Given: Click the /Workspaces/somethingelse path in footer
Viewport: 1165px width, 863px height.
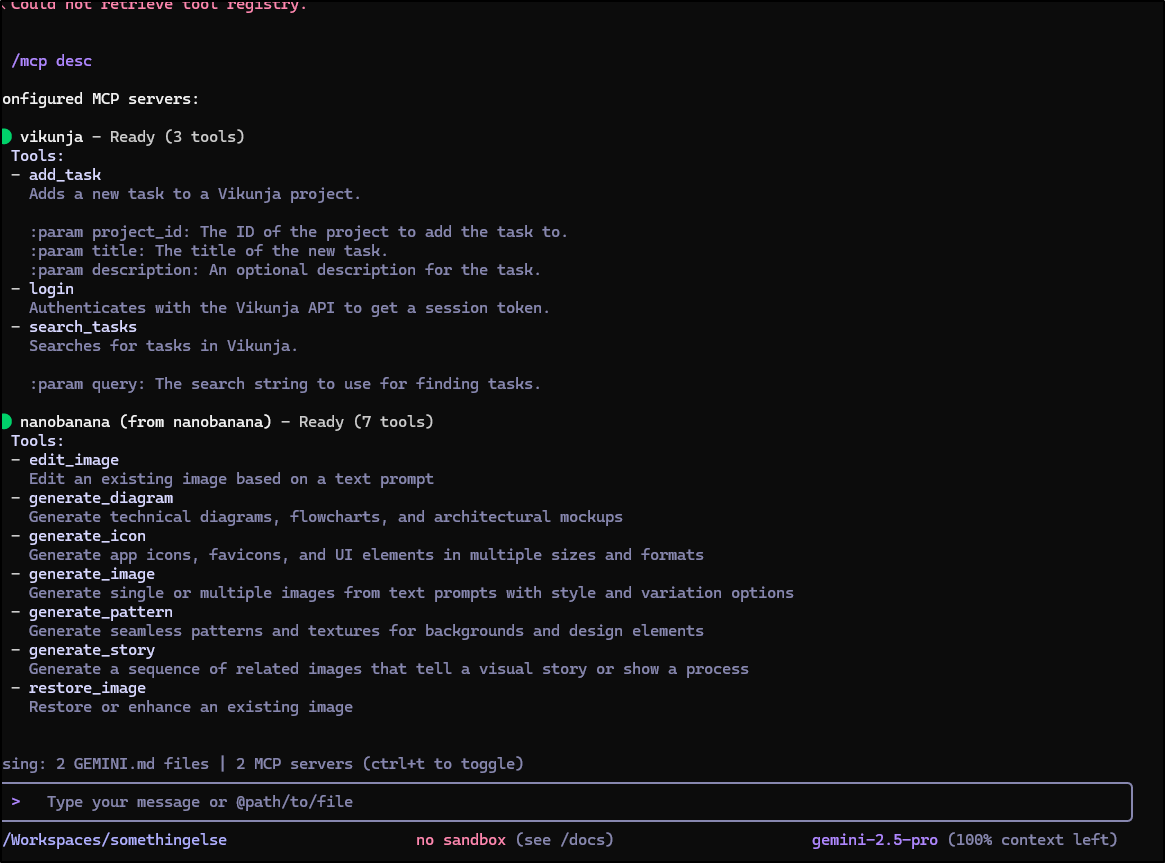Looking at the screenshot, I should pyautogui.click(x=114, y=840).
